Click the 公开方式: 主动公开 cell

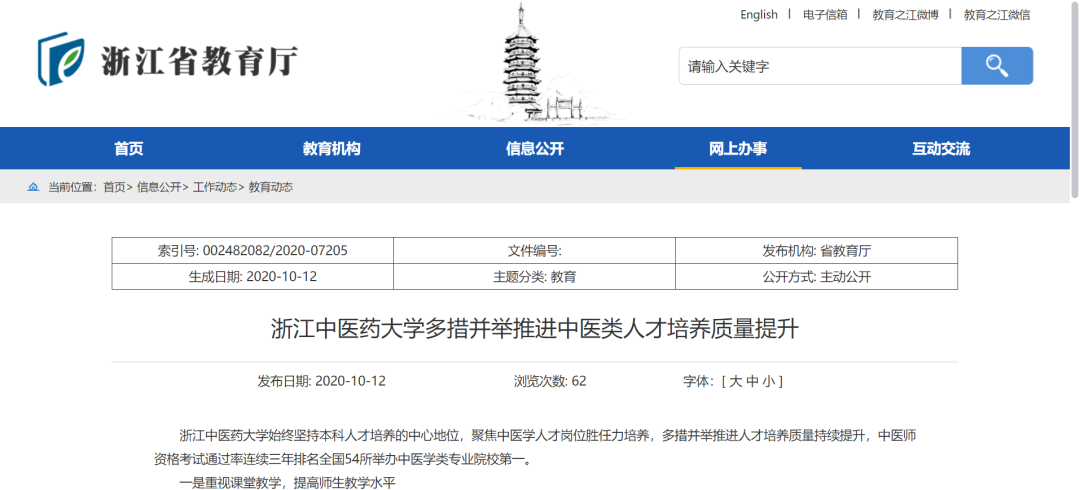coord(816,277)
